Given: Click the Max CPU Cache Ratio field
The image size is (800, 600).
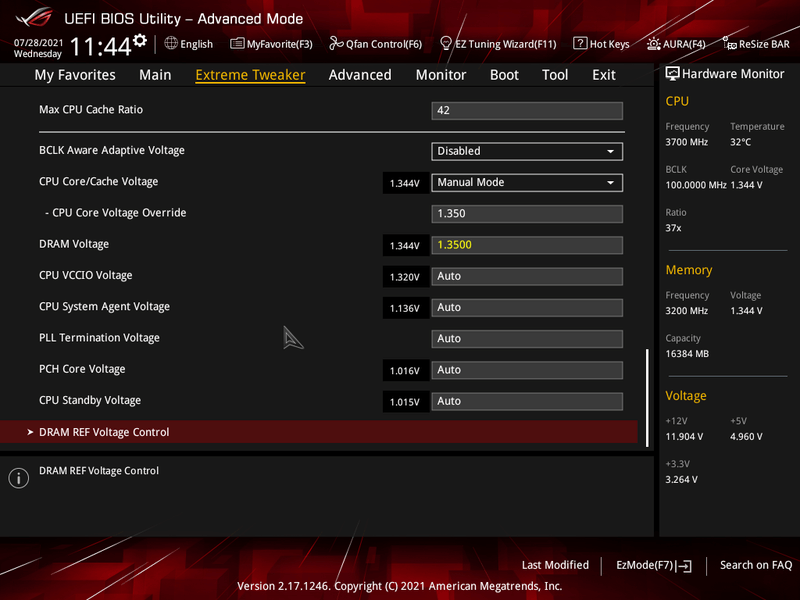Looking at the screenshot, I should point(527,110).
